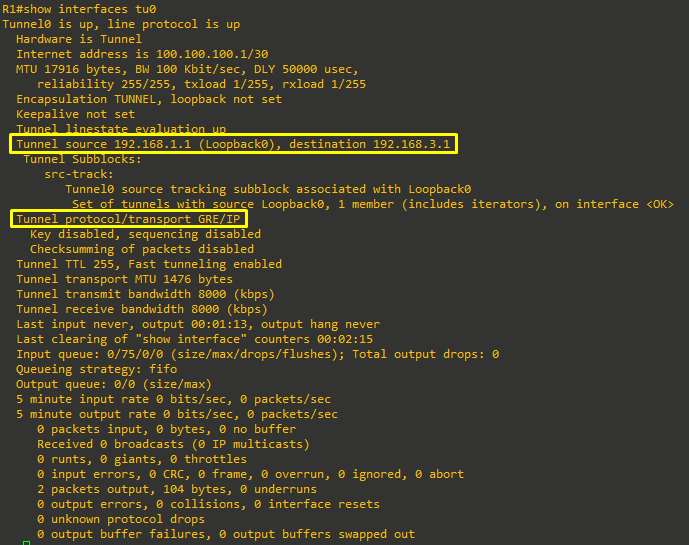Click the highlighted Tunnel source line

tap(233, 144)
